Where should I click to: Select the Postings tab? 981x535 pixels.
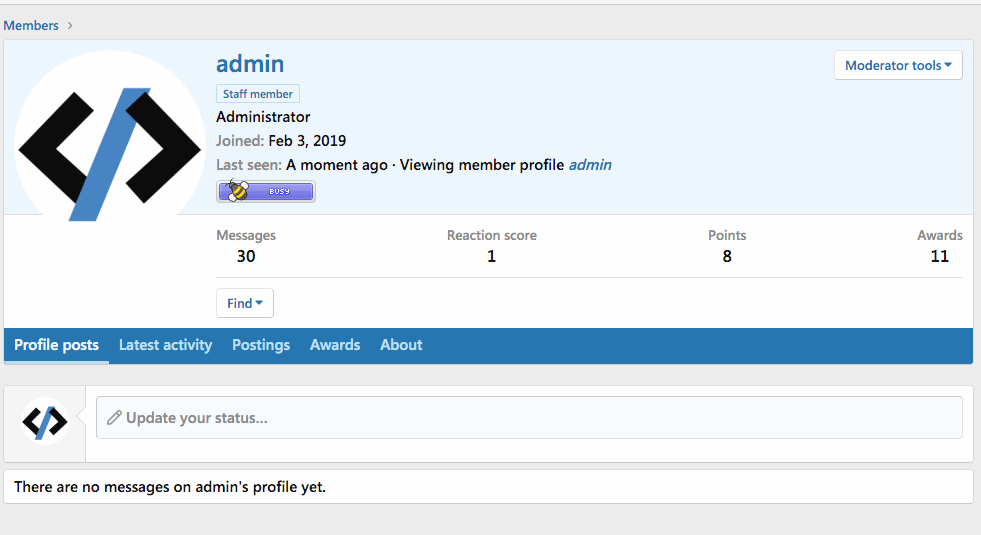tap(261, 345)
